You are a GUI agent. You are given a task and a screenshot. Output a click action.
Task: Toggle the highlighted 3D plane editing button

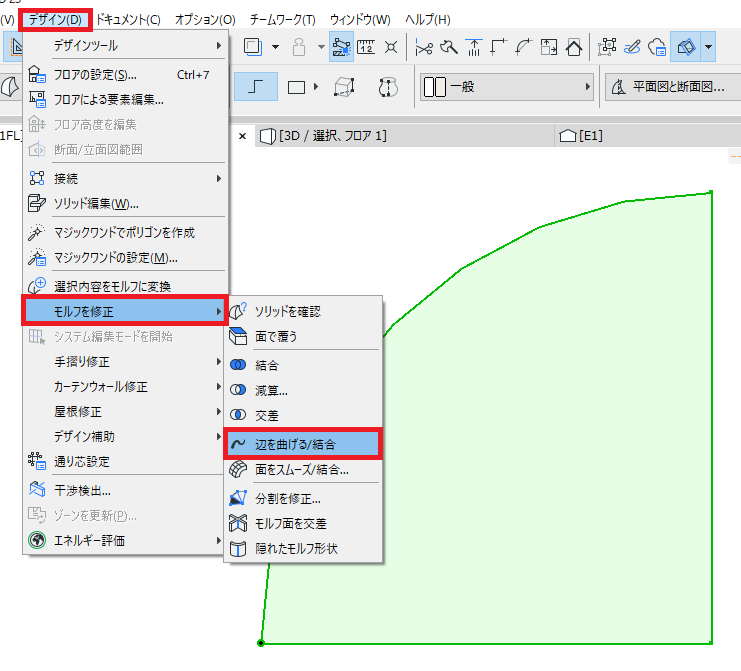686,47
